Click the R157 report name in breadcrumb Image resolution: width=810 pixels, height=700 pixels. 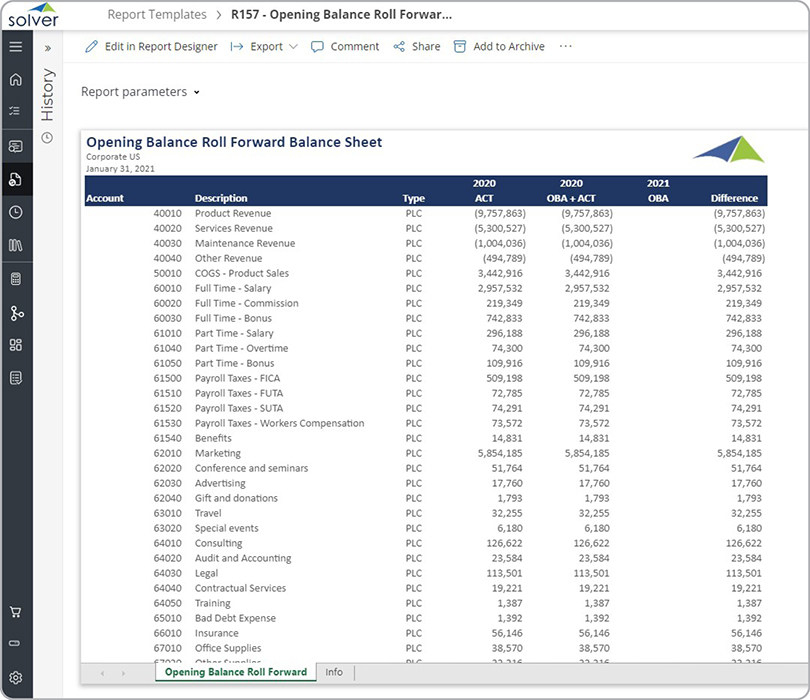coord(341,14)
